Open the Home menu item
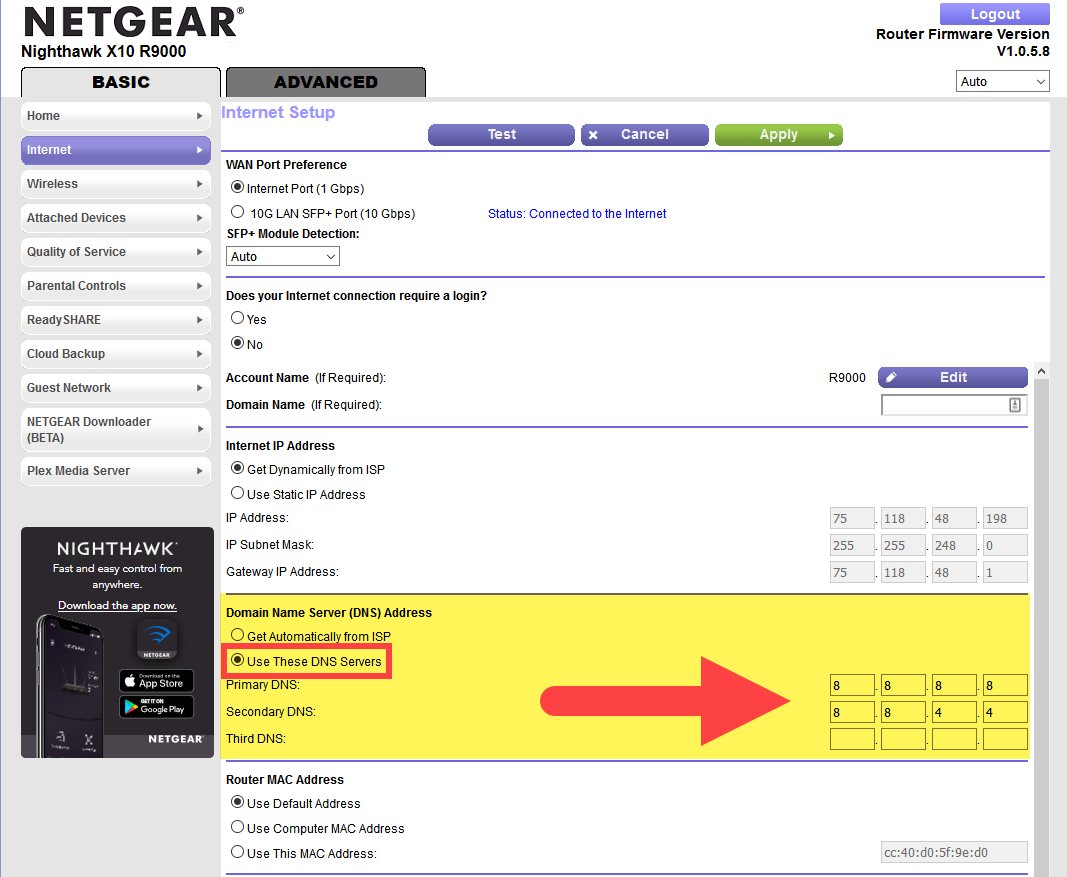Screen dimensions: 1067x877 (x=116, y=116)
